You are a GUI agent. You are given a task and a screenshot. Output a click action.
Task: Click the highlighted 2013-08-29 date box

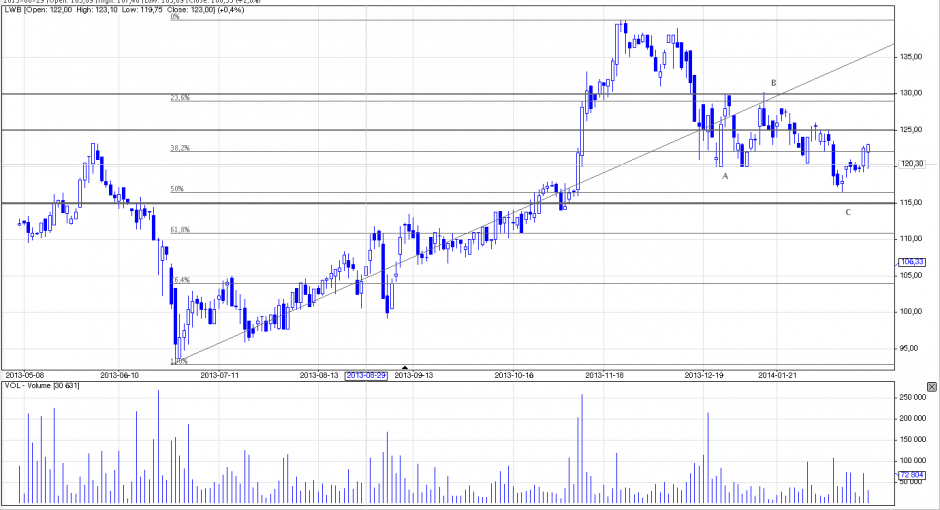click(366, 375)
